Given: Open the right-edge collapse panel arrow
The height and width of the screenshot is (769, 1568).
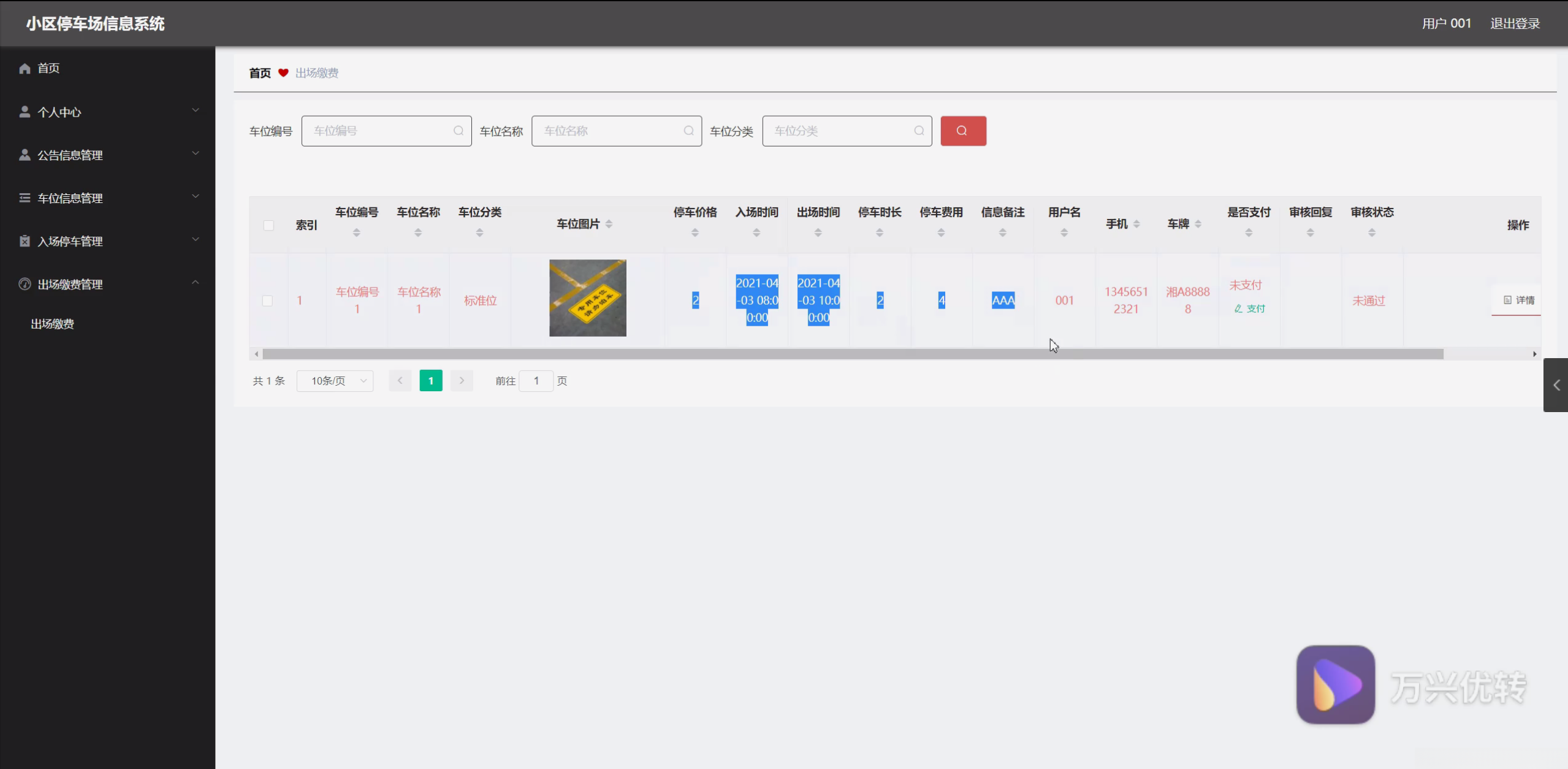Looking at the screenshot, I should point(1556,385).
